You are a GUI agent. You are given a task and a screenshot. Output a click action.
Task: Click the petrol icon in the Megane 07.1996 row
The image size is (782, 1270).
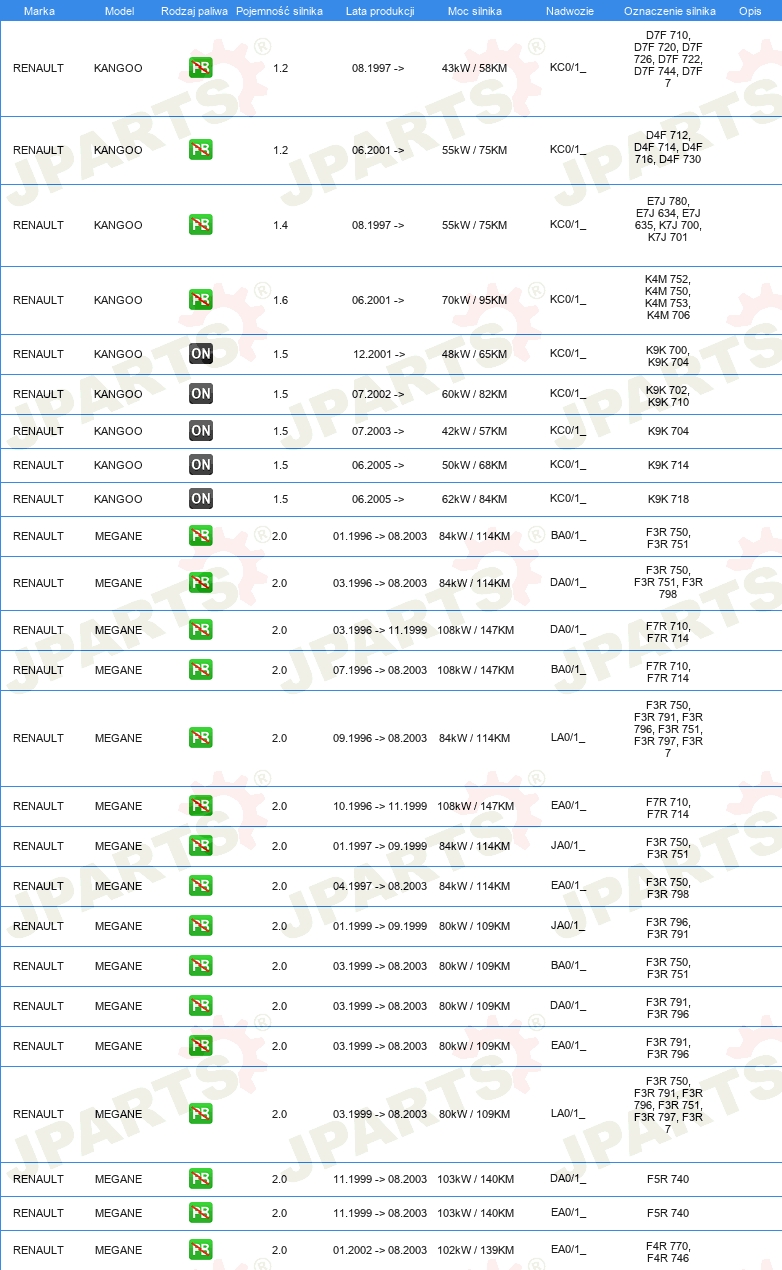point(201,670)
